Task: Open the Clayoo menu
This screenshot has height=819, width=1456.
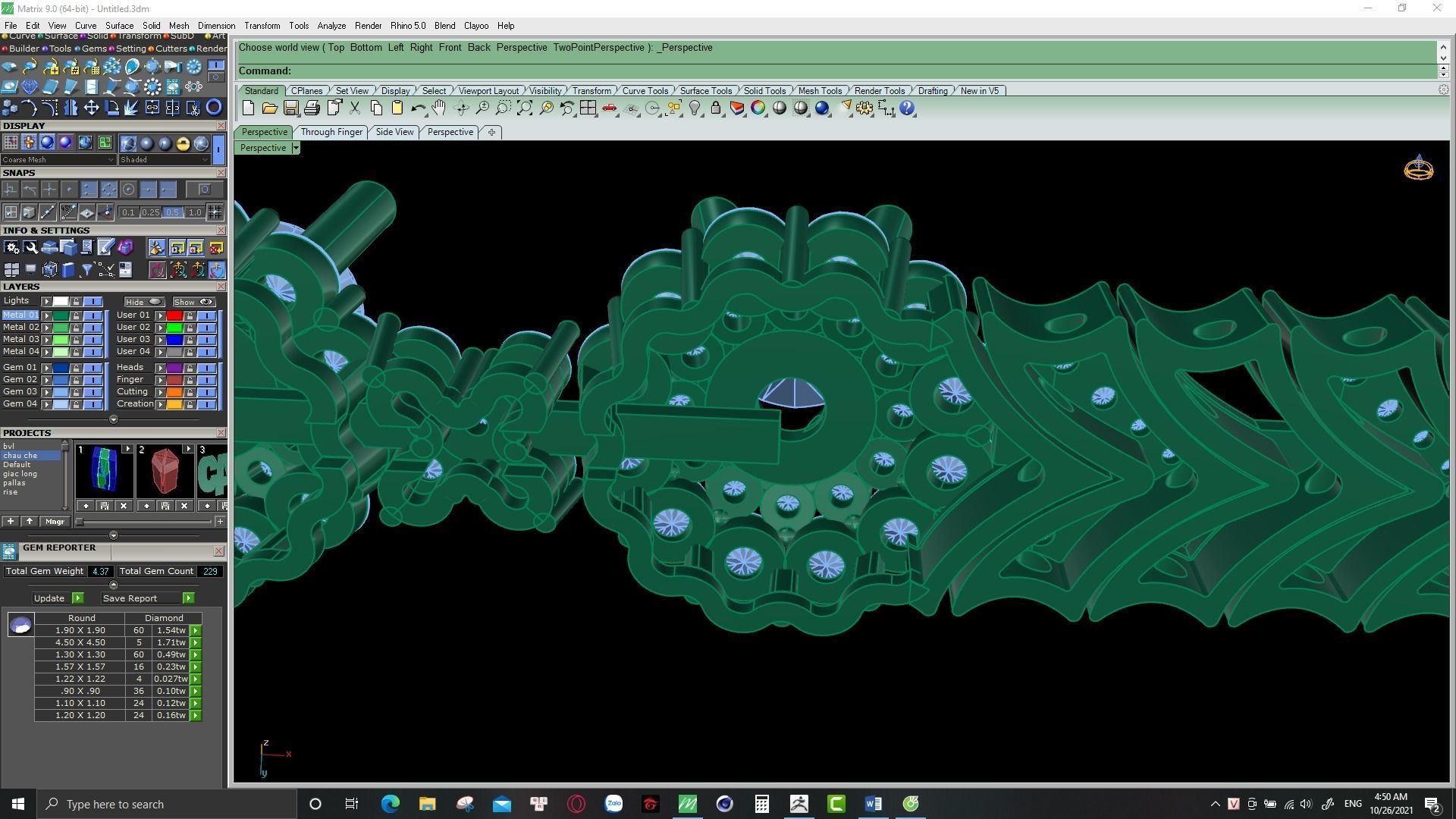Action: click(476, 26)
